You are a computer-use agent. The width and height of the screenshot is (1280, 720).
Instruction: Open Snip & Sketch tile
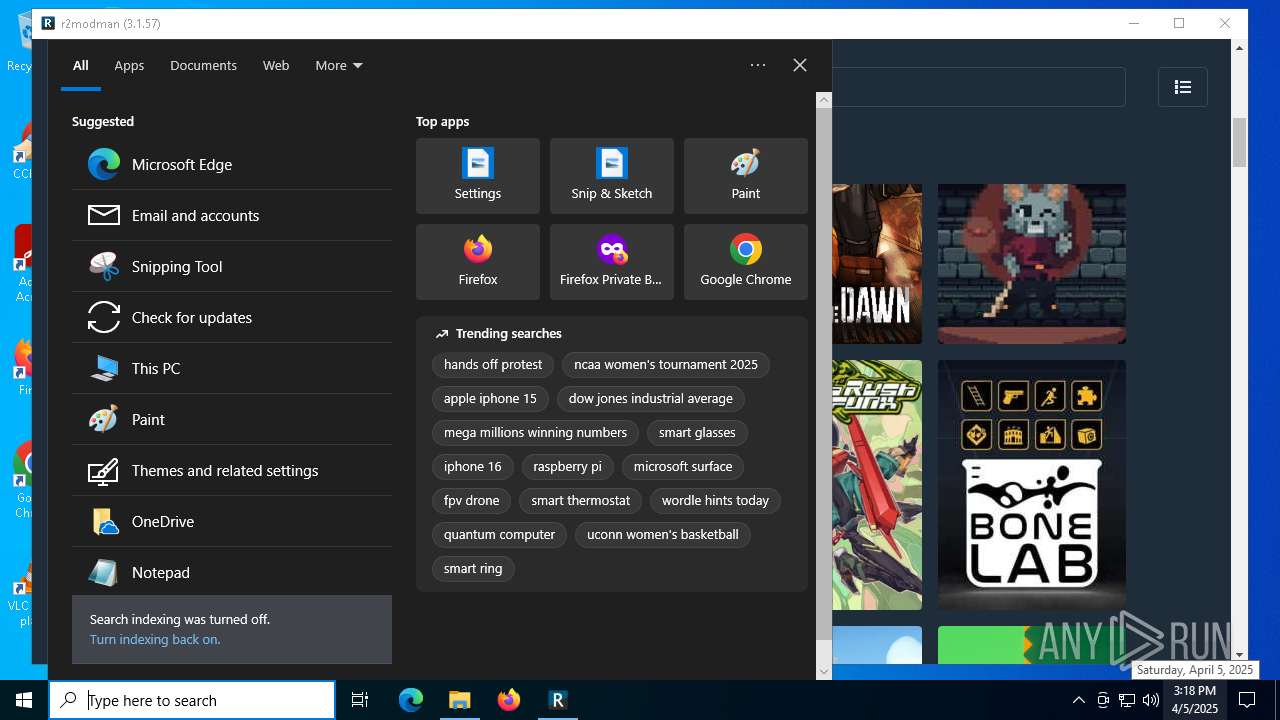tap(612, 176)
